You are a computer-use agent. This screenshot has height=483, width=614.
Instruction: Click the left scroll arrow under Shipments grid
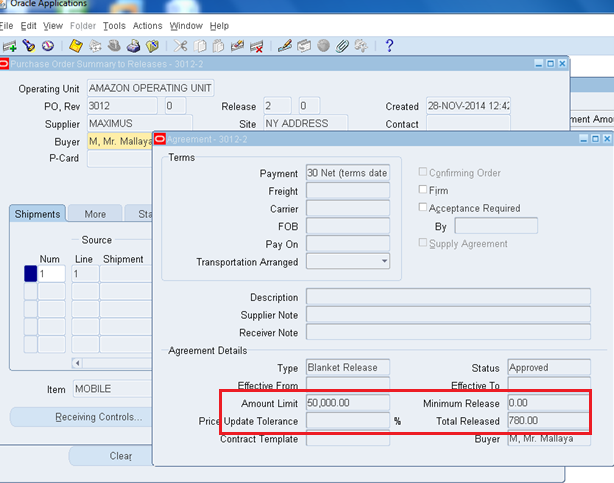click(x=78, y=363)
